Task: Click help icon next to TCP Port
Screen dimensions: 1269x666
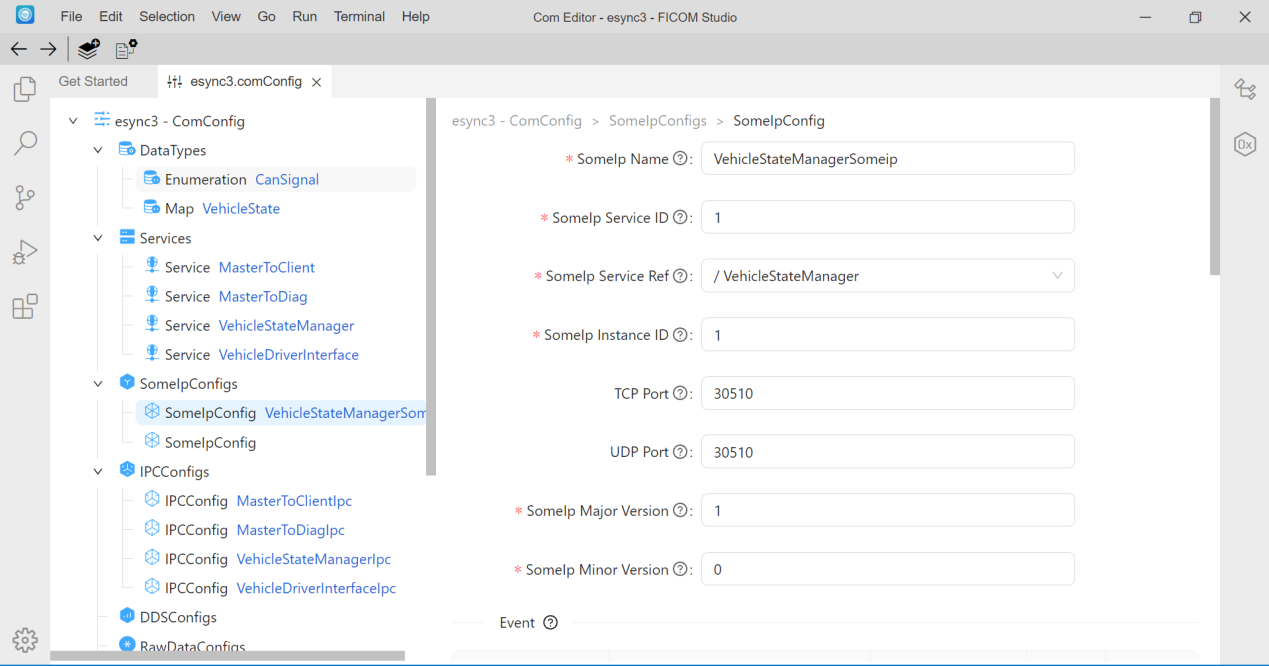Action: (x=681, y=393)
